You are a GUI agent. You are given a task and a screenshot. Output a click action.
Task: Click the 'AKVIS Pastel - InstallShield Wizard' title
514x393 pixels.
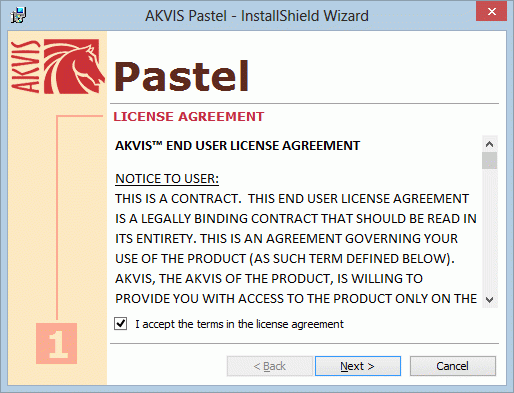(x=257, y=16)
